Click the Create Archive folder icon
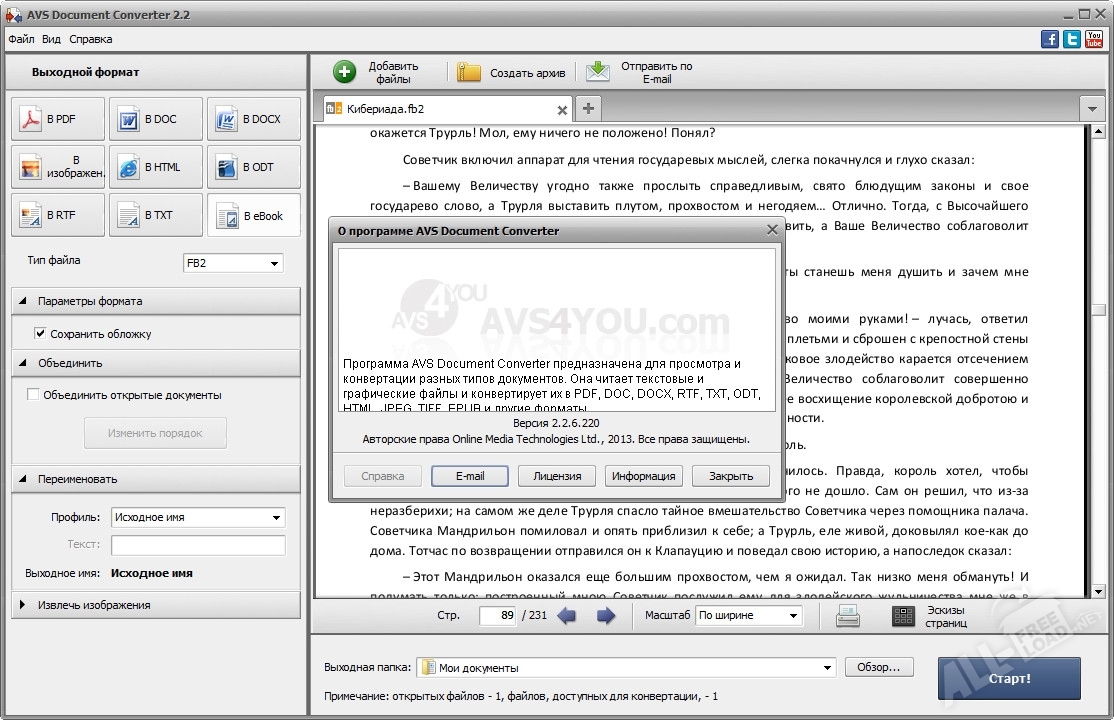Viewport: 1114px width, 720px height. (469, 72)
